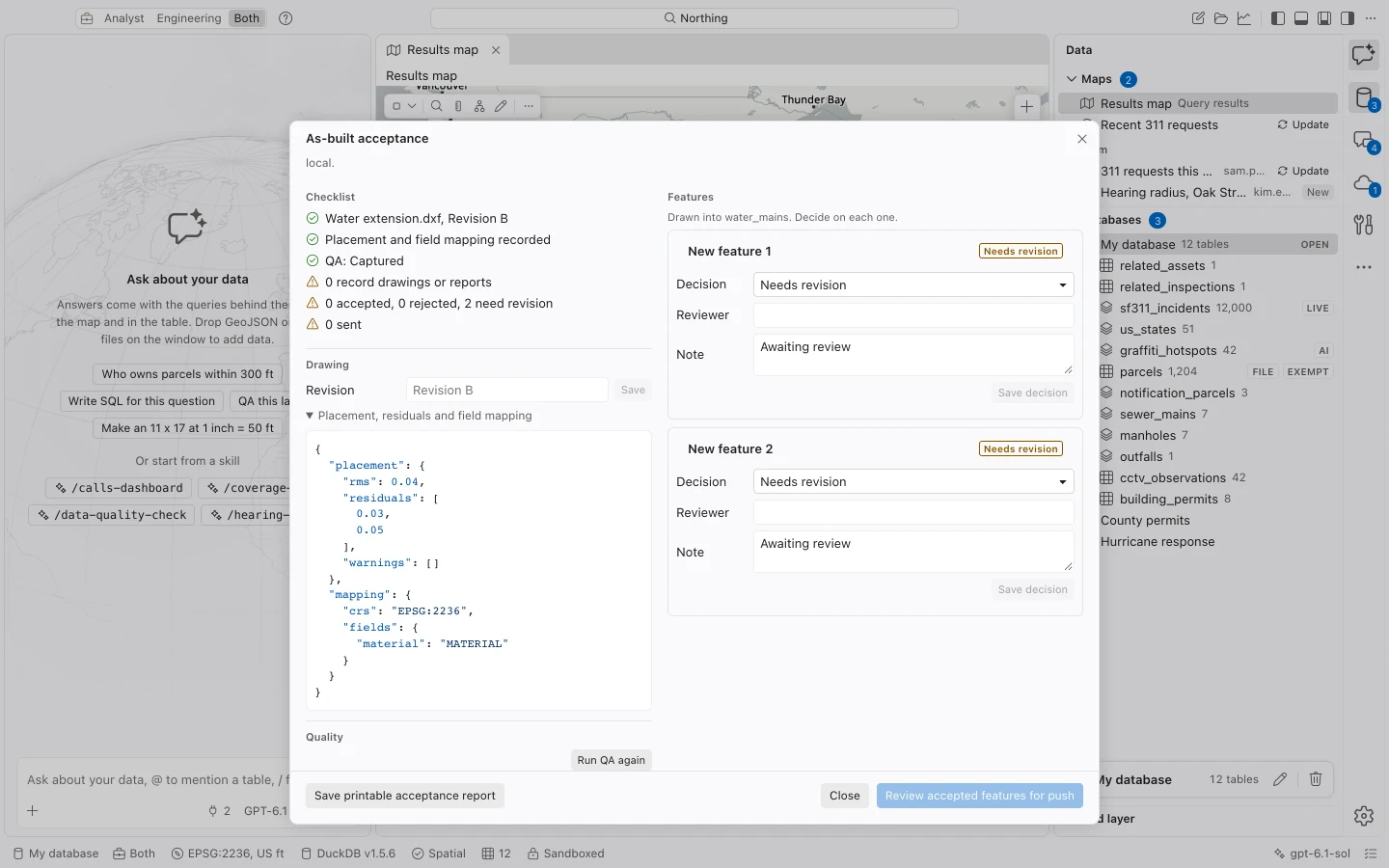This screenshot has height=868, width=1389.
Task: Open the shape selector dropdown on the map toolbar
Action: (x=404, y=106)
